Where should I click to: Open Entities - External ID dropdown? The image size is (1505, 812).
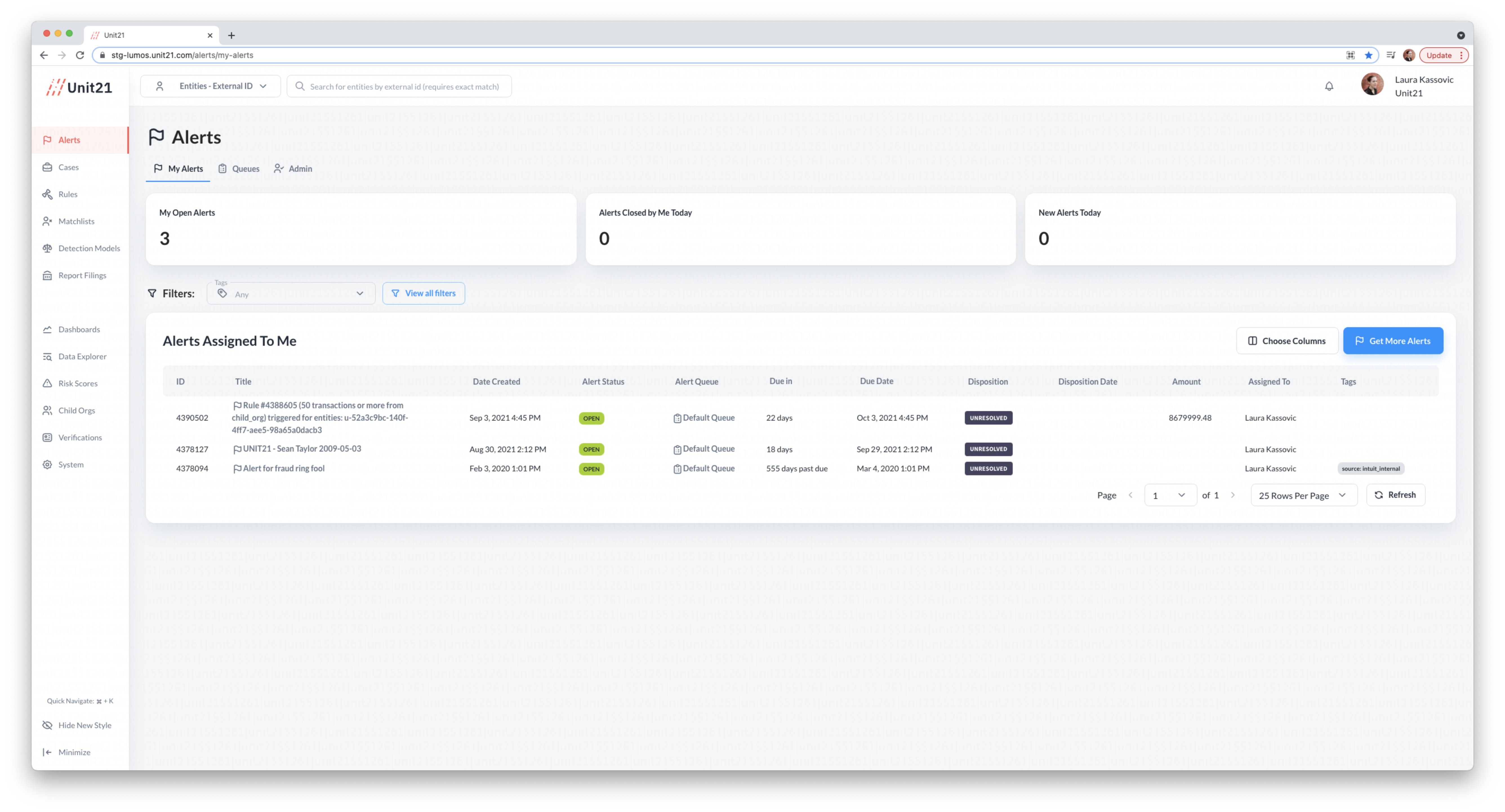210,86
